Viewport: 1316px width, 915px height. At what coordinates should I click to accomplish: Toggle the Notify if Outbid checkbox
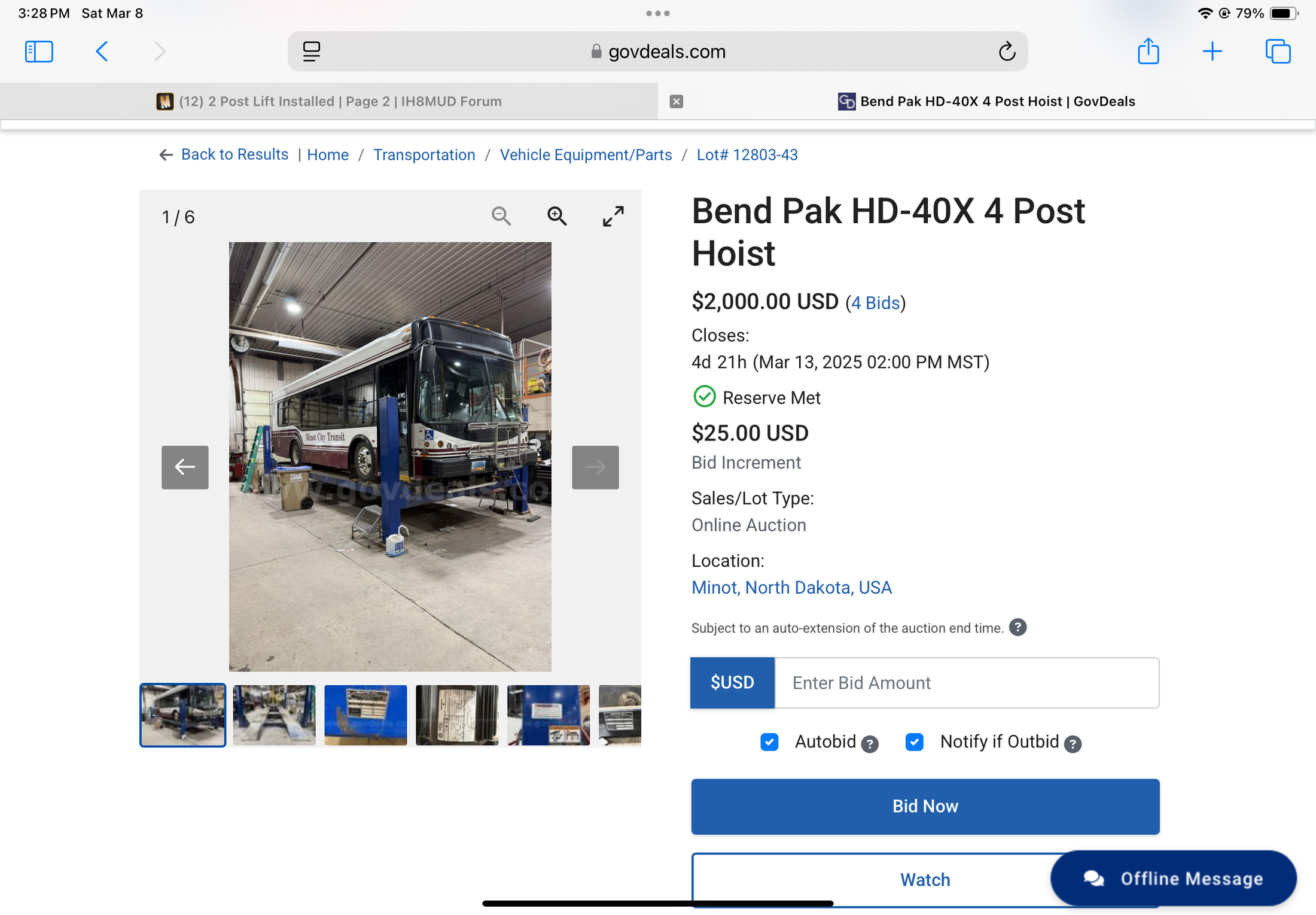(x=914, y=742)
